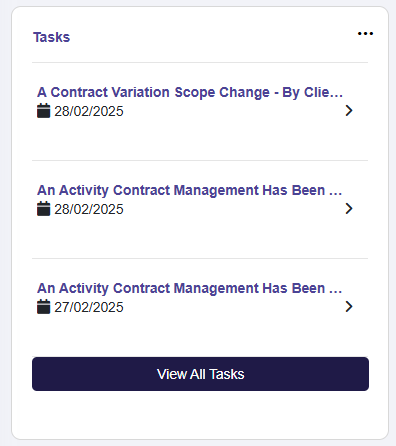Open last An Activity Contract Management task link
Image resolution: width=396 pixels, height=446 pixels.
point(189,288)
